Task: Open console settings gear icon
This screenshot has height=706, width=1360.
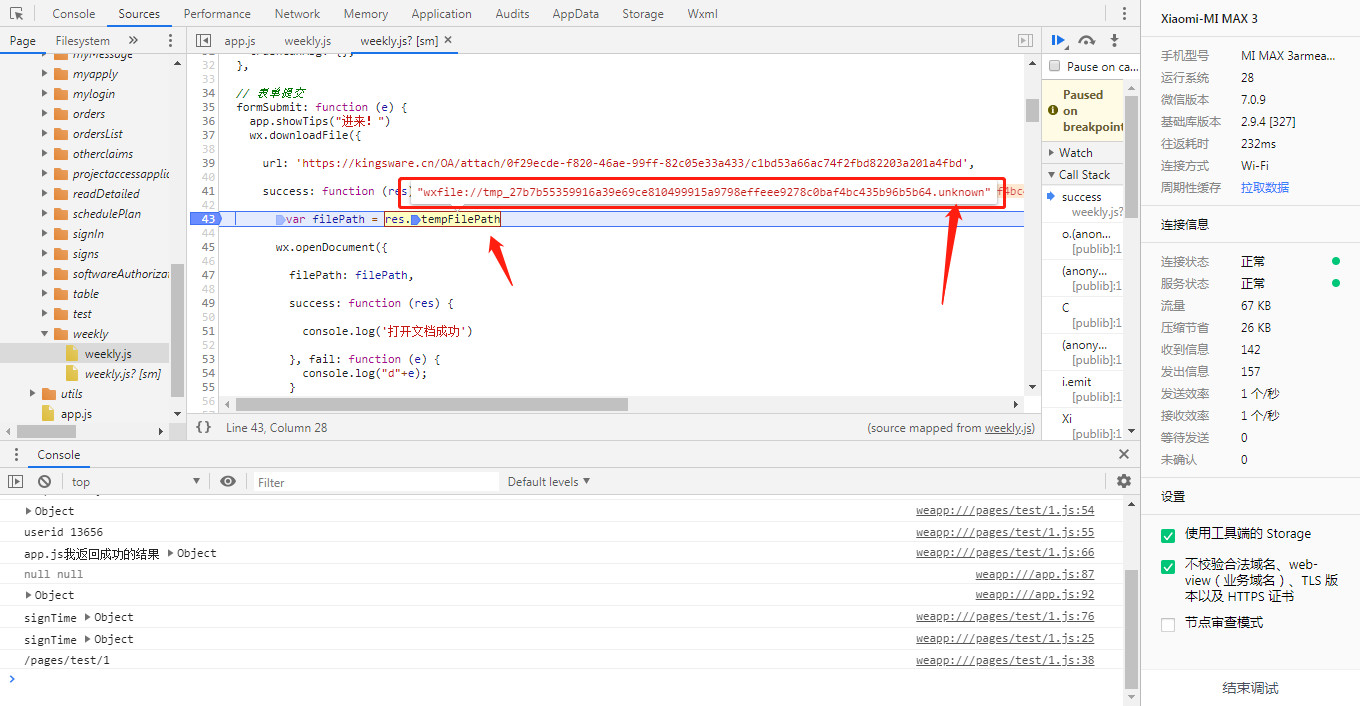Action: coord(1124,481)
